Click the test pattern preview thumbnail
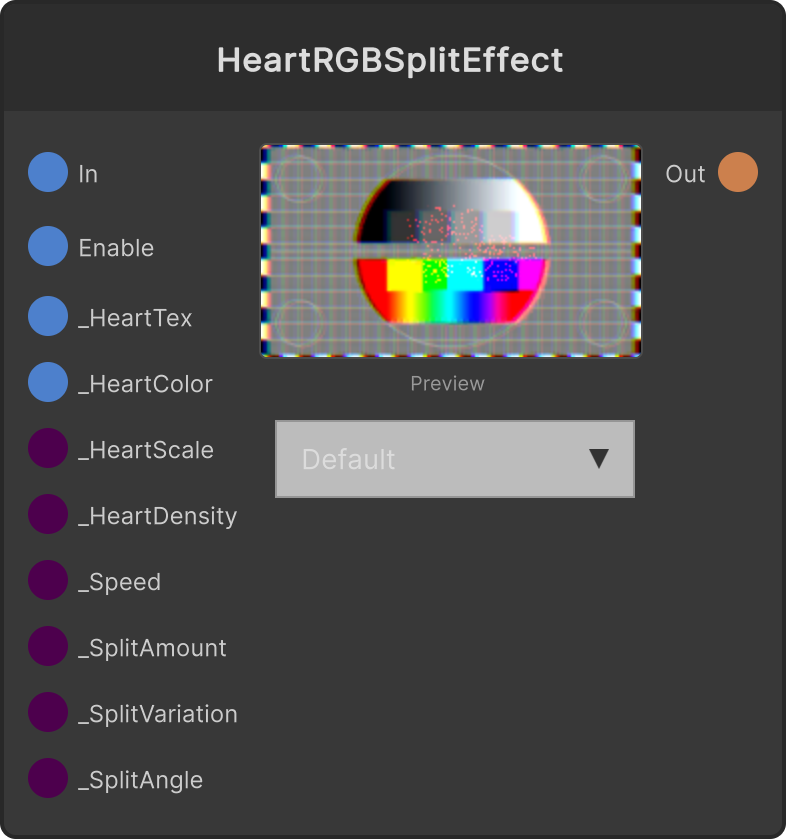This screenshot has height=839, width=786. (x=451, y=250)
